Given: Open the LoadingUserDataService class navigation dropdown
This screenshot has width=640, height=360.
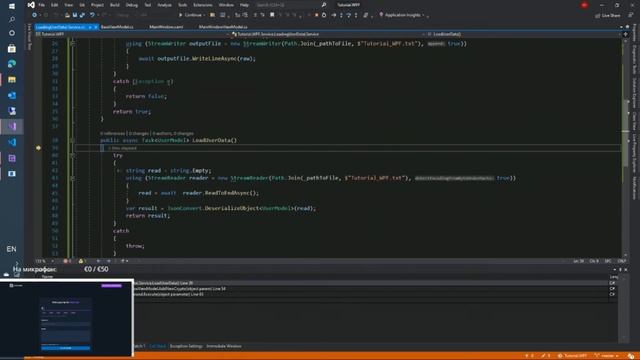Looking at the screenshot, I should [x=329, y=34].
